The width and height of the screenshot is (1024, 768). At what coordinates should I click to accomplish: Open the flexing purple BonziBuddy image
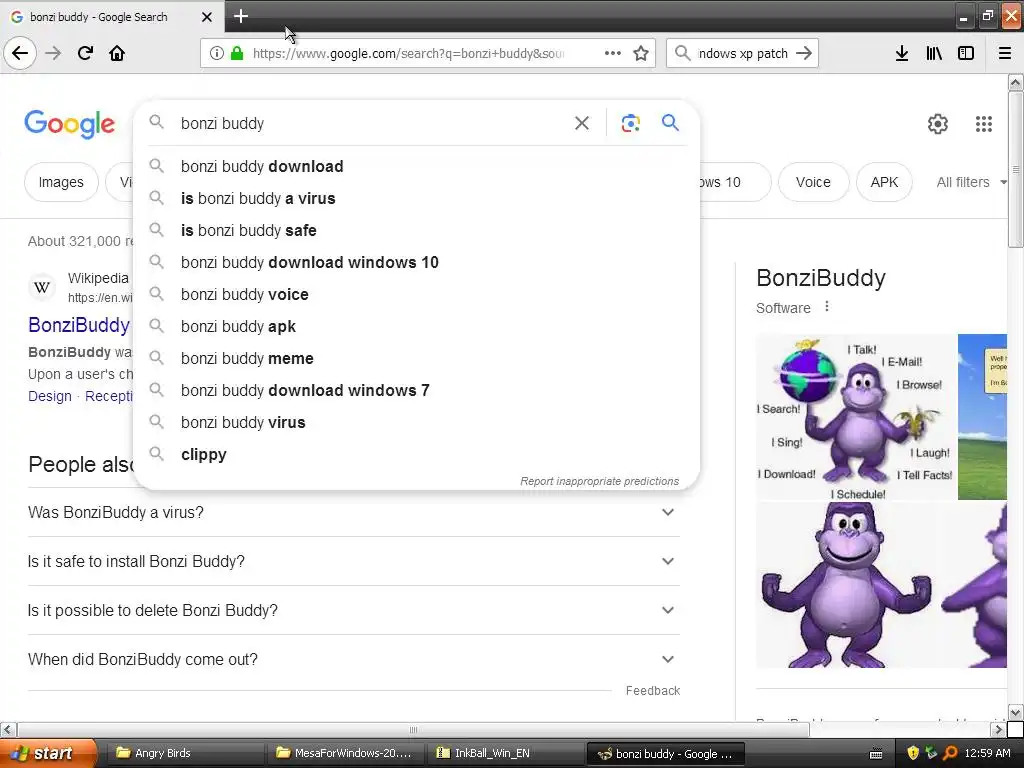coord(846,584)
